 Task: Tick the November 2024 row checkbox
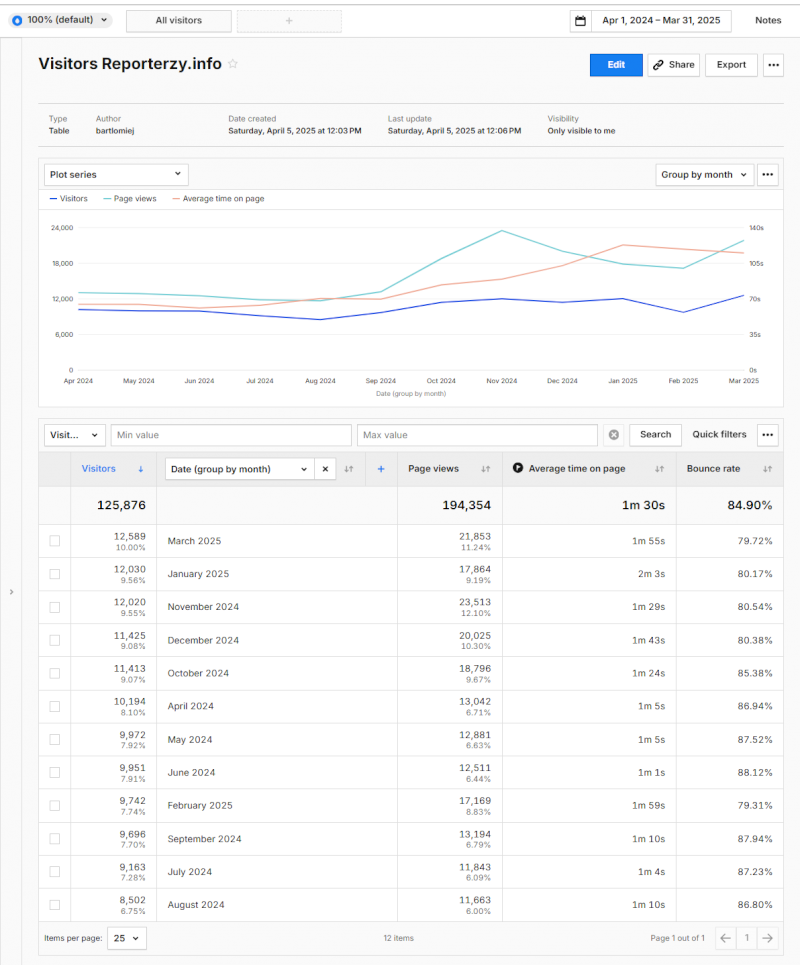point(55,607)
